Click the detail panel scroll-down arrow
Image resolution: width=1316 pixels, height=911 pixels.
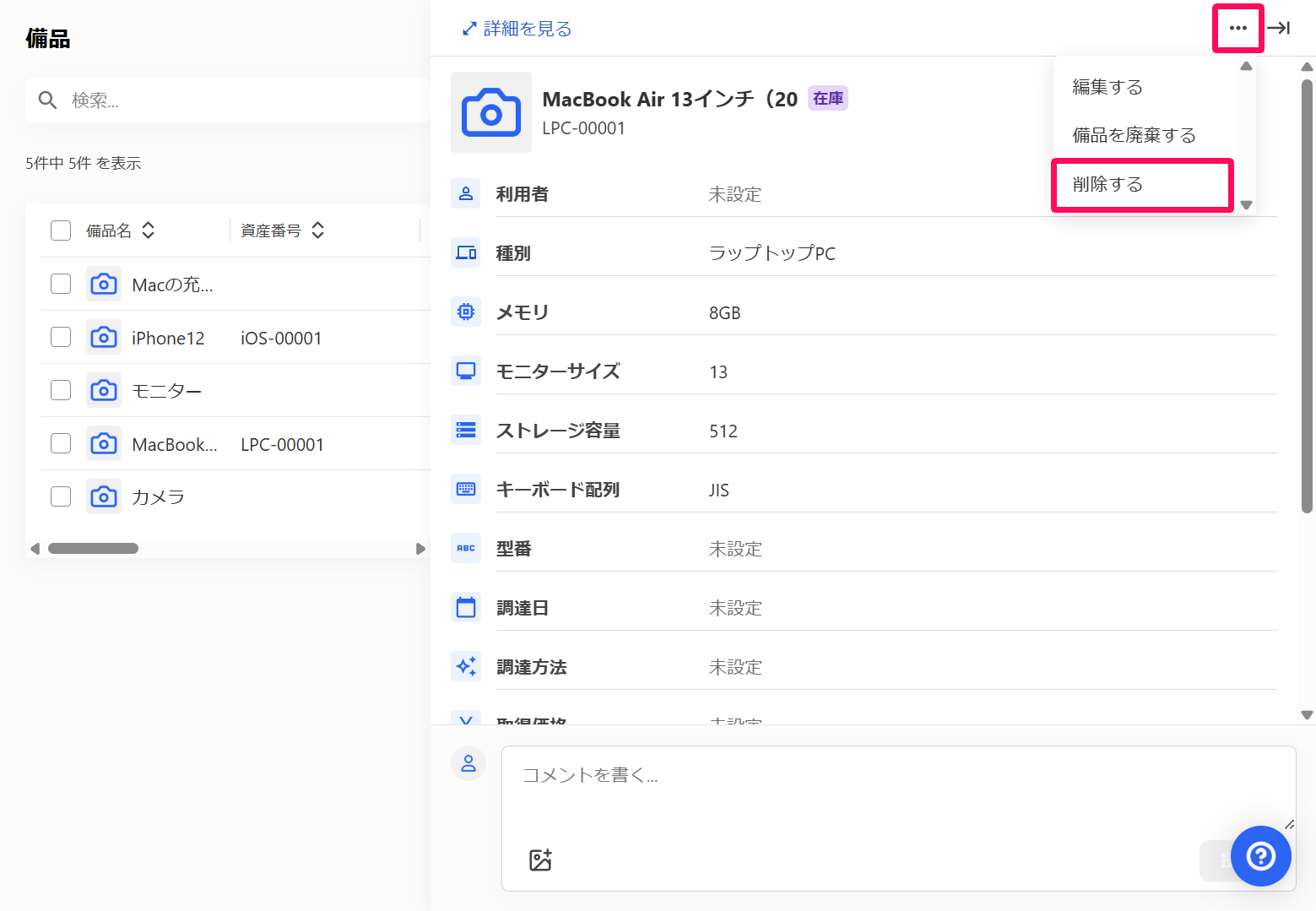pos(1308,714)
